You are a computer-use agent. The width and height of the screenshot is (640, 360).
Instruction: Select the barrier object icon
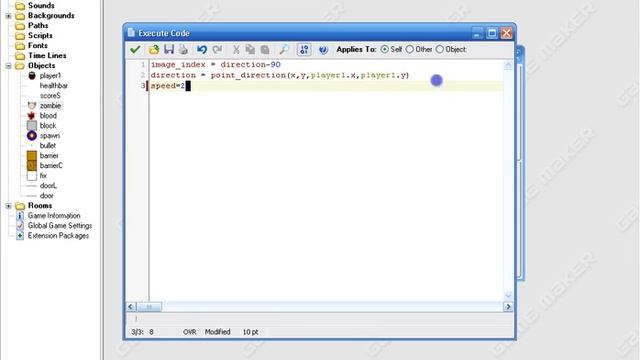(x=32, y=156)
